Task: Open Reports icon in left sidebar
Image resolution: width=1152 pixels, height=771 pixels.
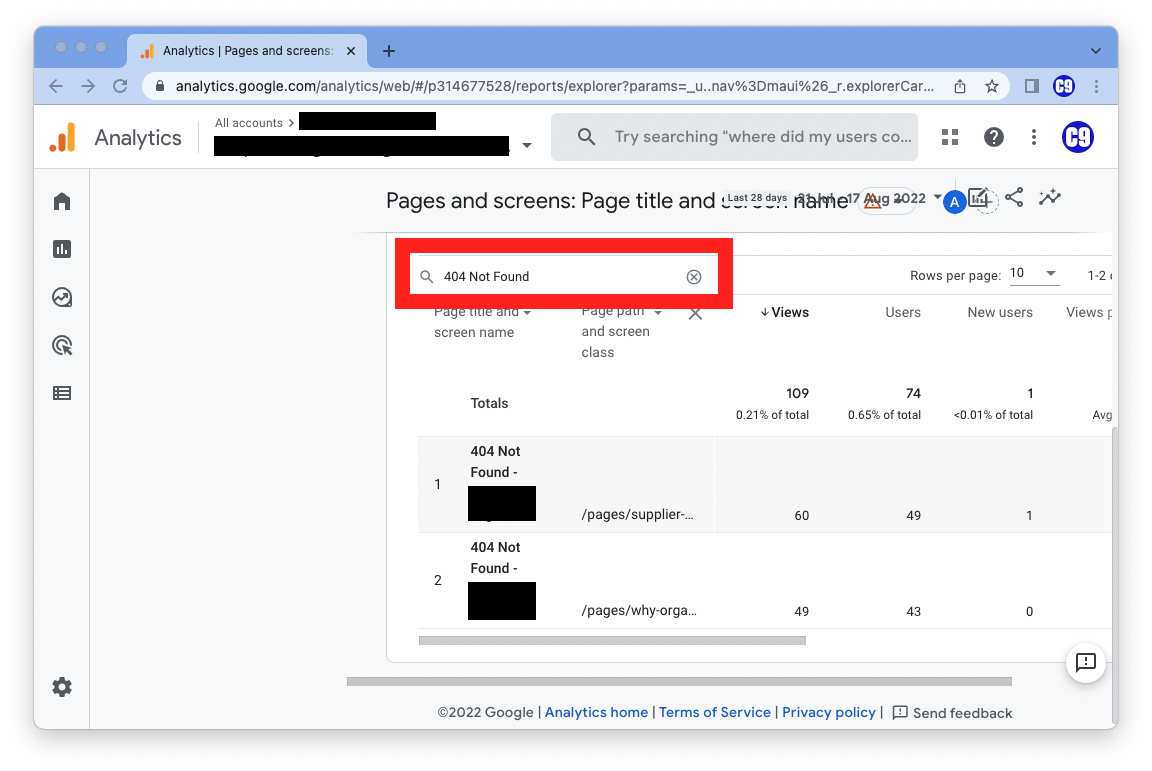Action: pos(62,249)
